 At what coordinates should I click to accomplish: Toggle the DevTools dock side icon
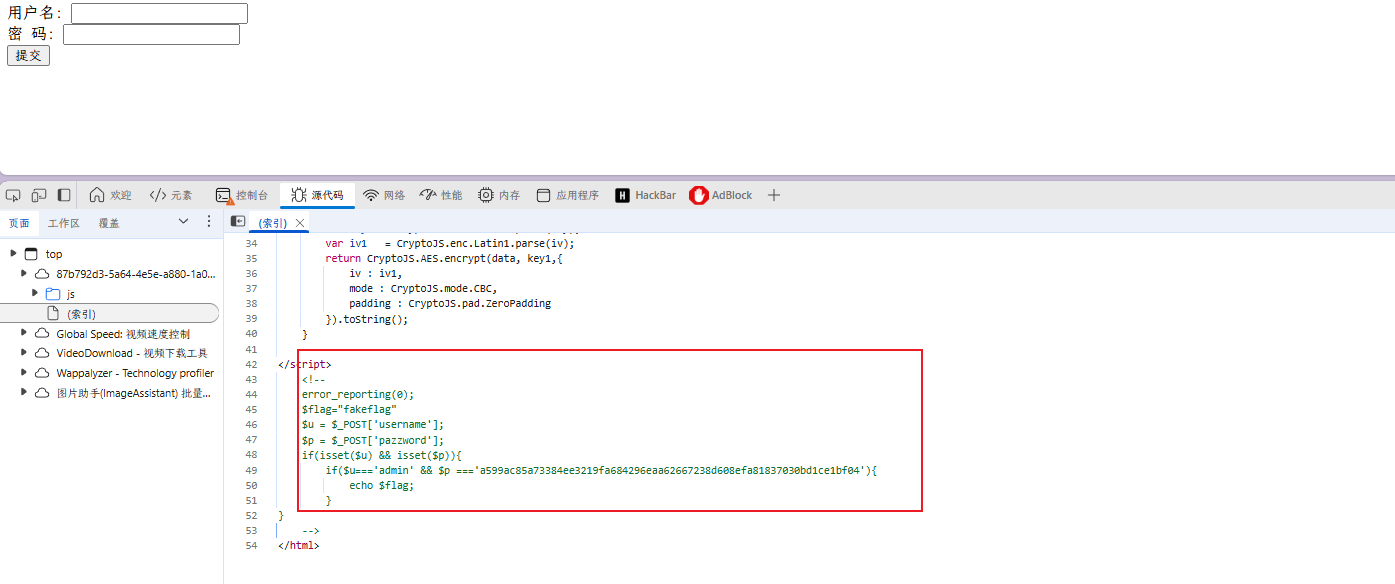(64, 195)
